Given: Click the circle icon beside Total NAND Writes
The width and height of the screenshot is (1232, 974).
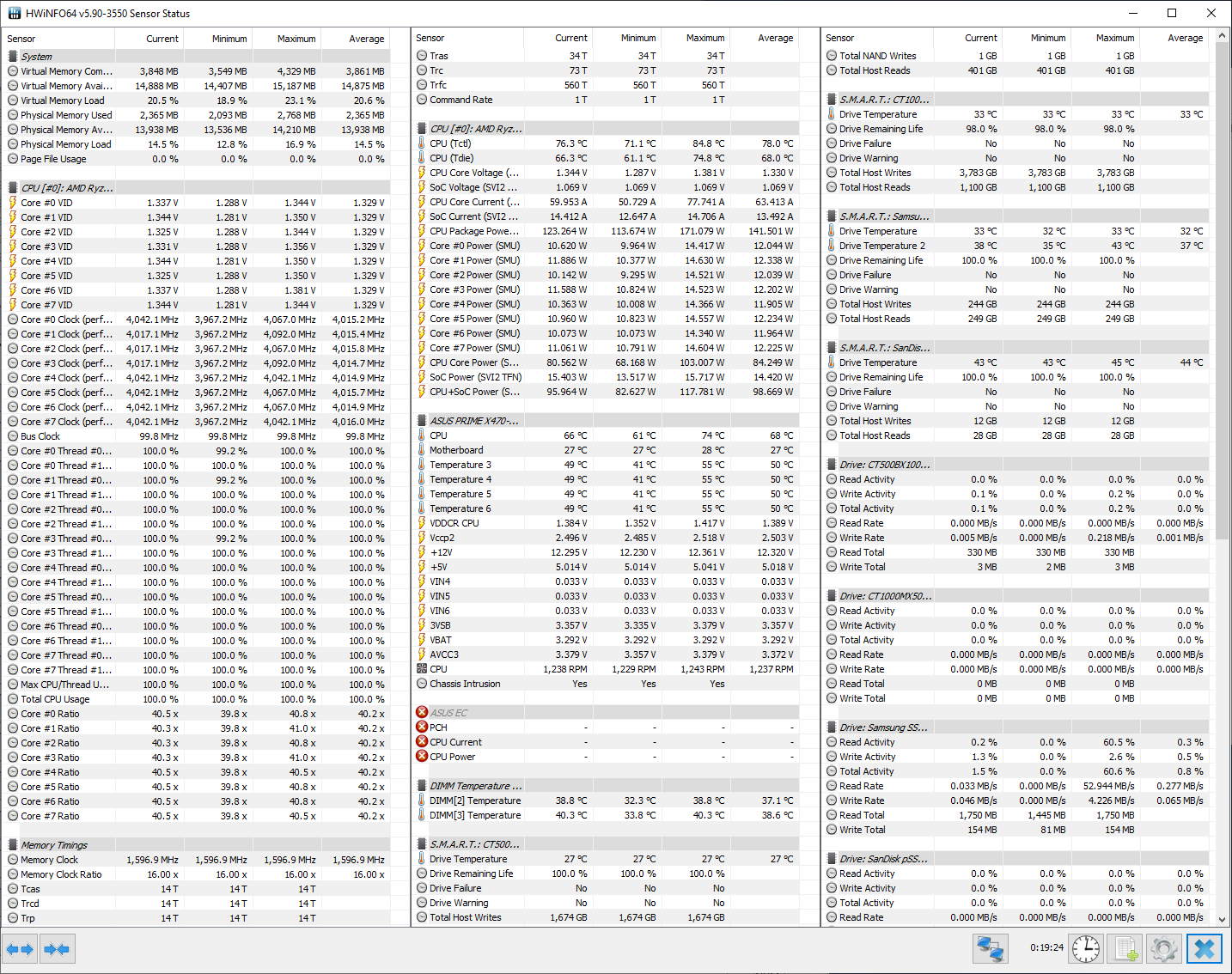Looking at the screenshot, I should click(832, 56).
